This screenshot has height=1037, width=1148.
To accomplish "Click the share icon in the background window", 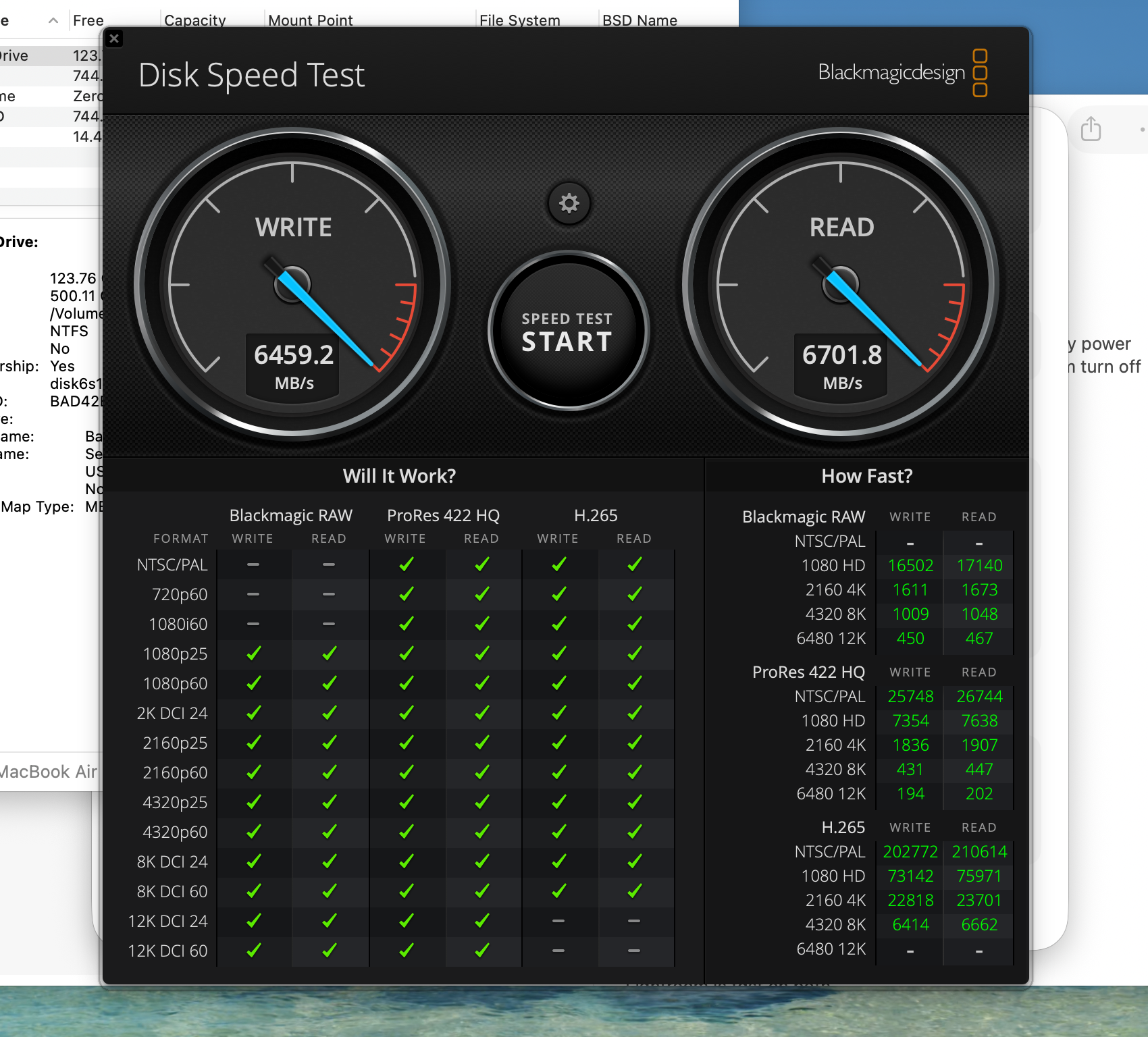I will (1091, 128).
